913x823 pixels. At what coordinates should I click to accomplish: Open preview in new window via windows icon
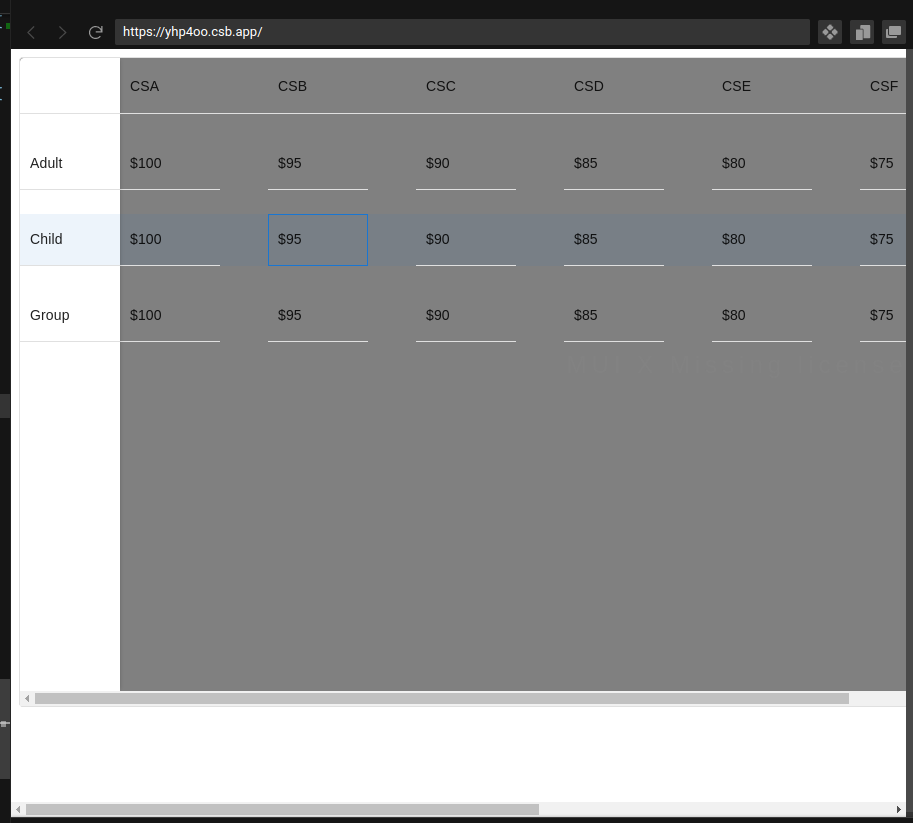point(893,31)
